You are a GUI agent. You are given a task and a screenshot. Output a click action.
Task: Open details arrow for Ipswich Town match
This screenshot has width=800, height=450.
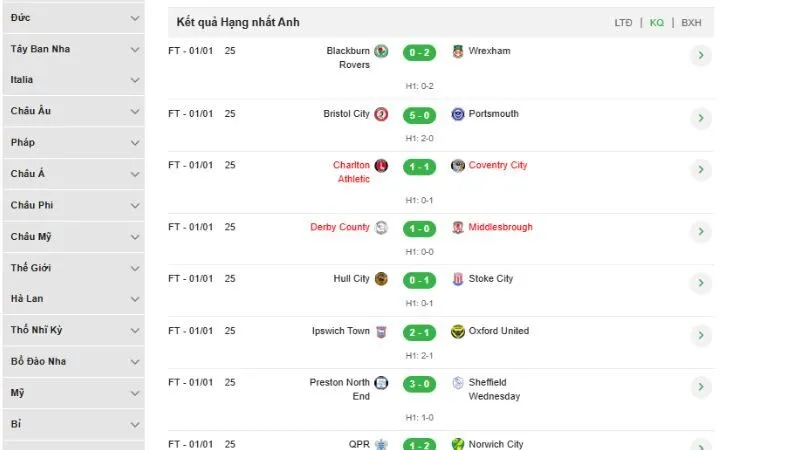[701, 336]
